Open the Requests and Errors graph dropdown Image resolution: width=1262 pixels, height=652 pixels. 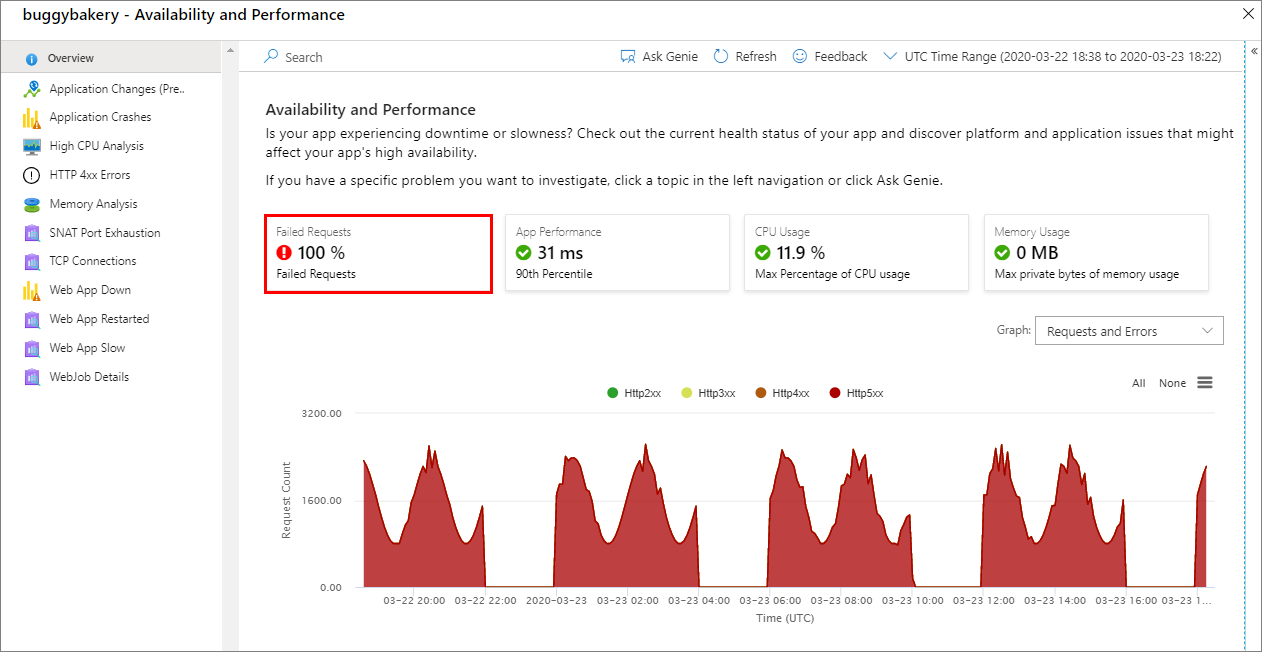(x=1129, y=331)
